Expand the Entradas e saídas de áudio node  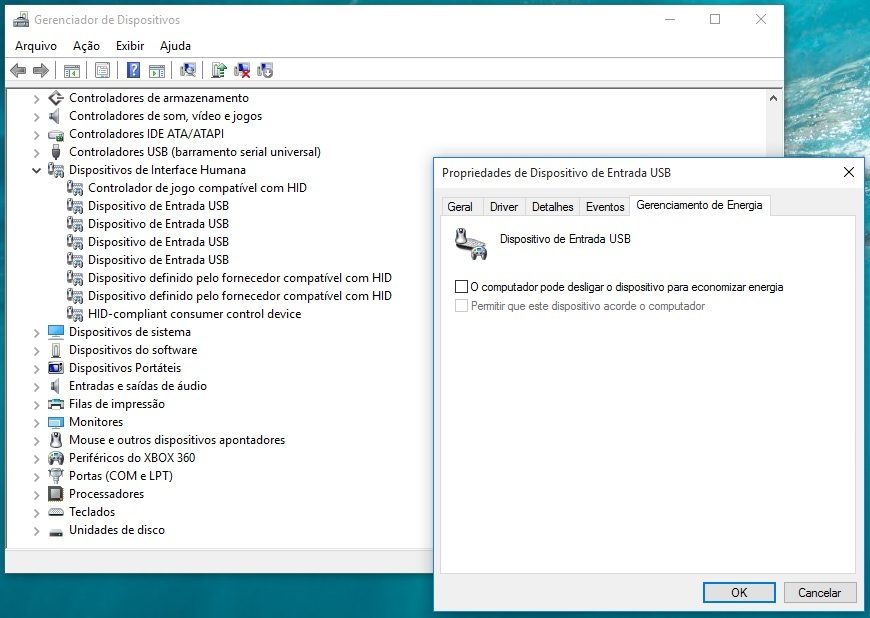click(x=37, y=387)
